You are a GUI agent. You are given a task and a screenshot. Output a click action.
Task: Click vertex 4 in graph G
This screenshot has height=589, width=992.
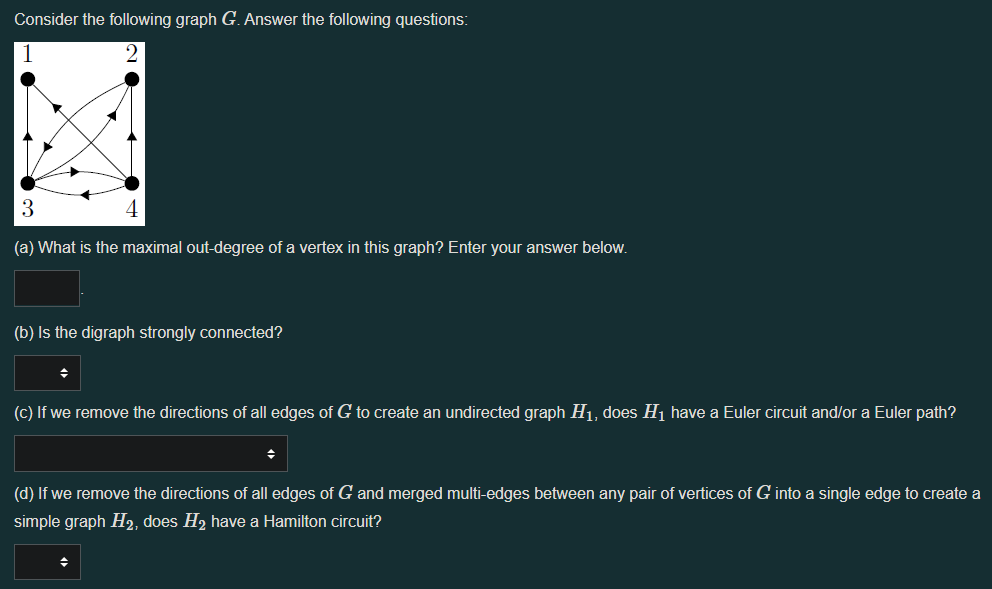(131, 182)
